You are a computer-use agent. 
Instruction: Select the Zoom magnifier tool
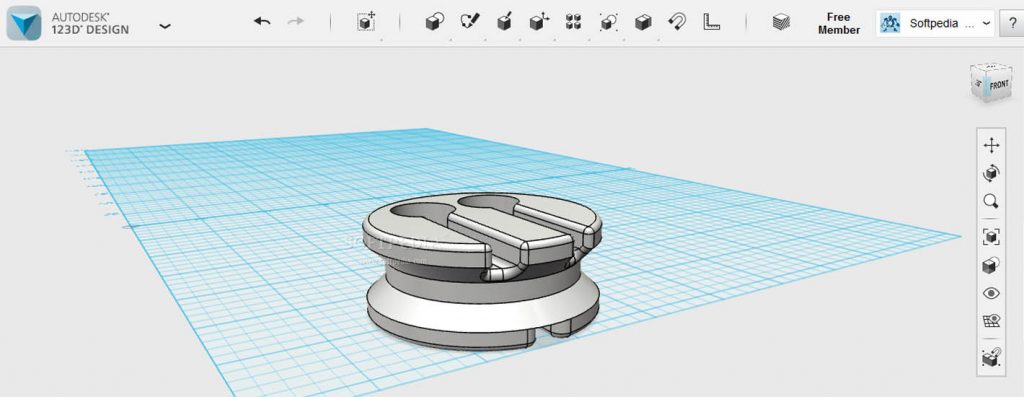coord(991,201)
